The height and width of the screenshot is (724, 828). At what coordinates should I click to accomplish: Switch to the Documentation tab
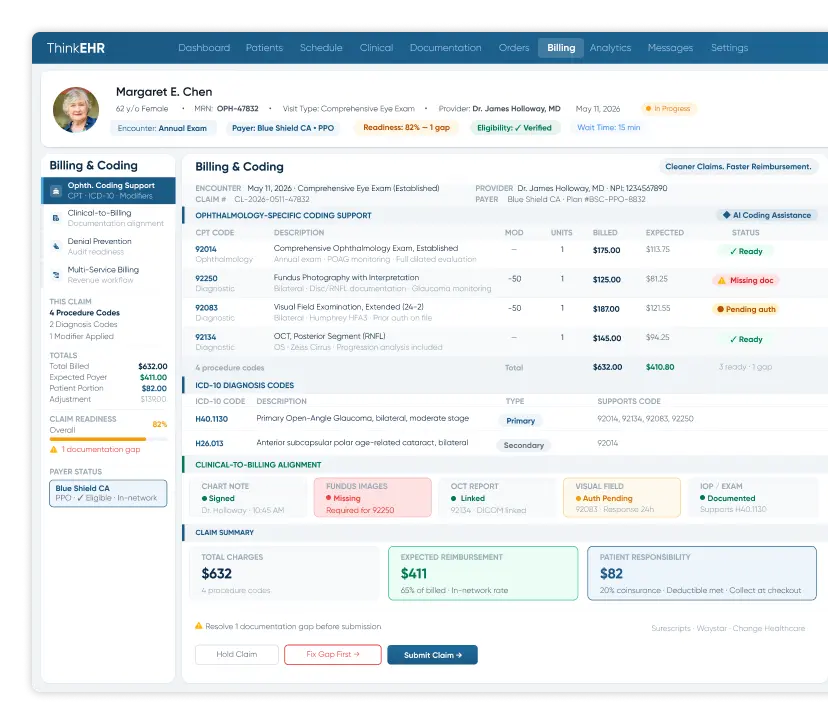tap(446, 48)
